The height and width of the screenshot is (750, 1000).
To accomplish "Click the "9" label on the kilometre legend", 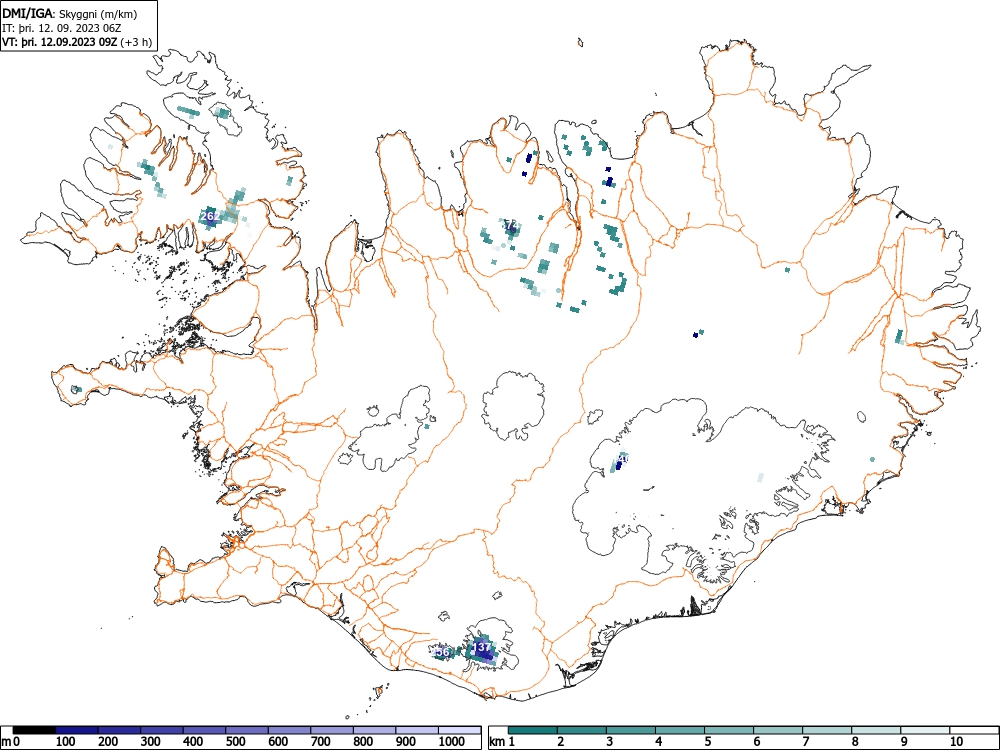I will click(x=904, y=742).
